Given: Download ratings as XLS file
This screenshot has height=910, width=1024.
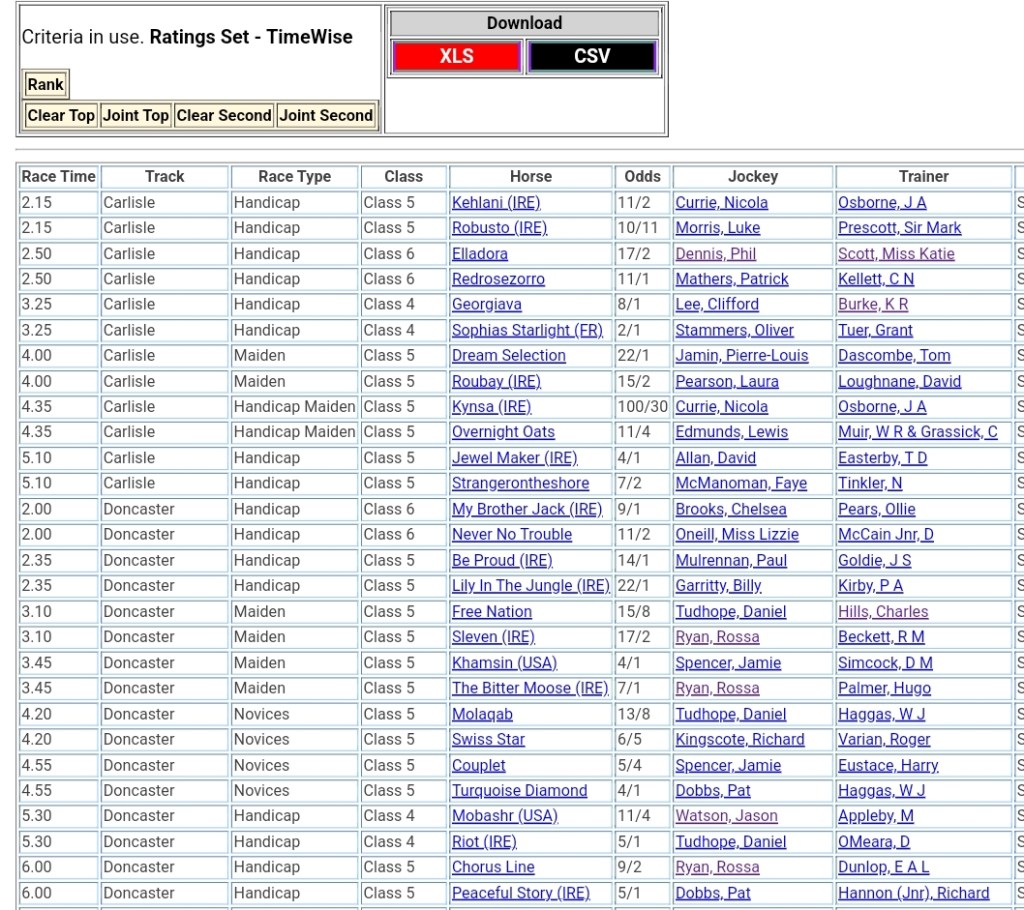Looking at the screenshot, I should tap(457, 56).
